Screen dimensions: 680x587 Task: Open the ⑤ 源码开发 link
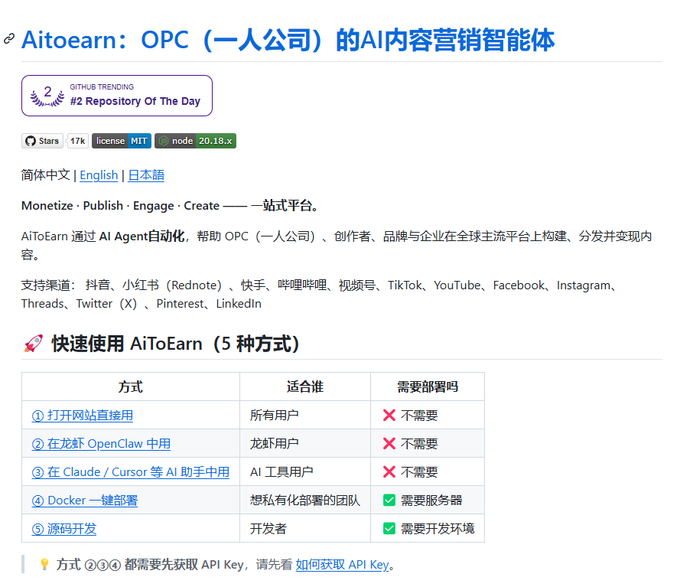[x=64, y=528]
